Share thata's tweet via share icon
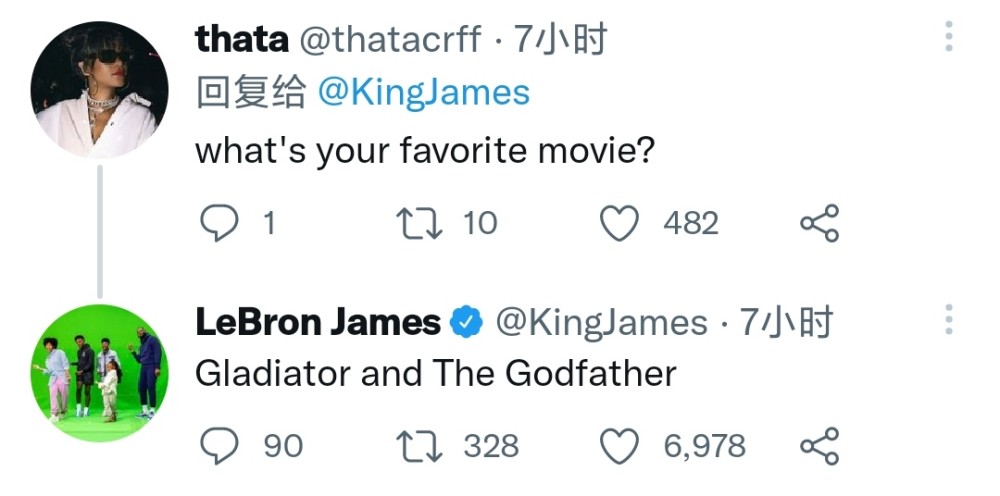The image size is (1000, 496). point(820,223)
